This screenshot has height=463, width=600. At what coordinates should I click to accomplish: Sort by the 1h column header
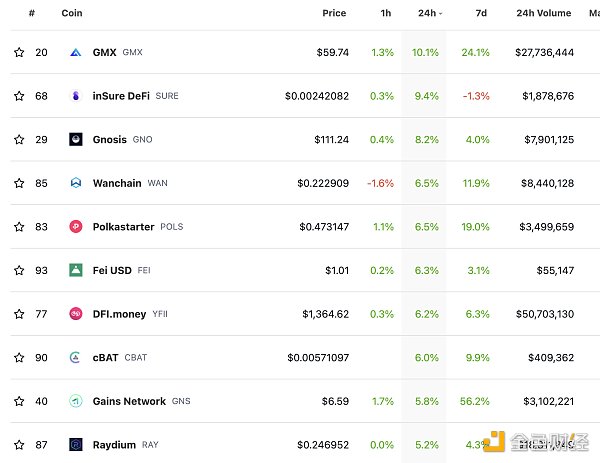[386, 13]
